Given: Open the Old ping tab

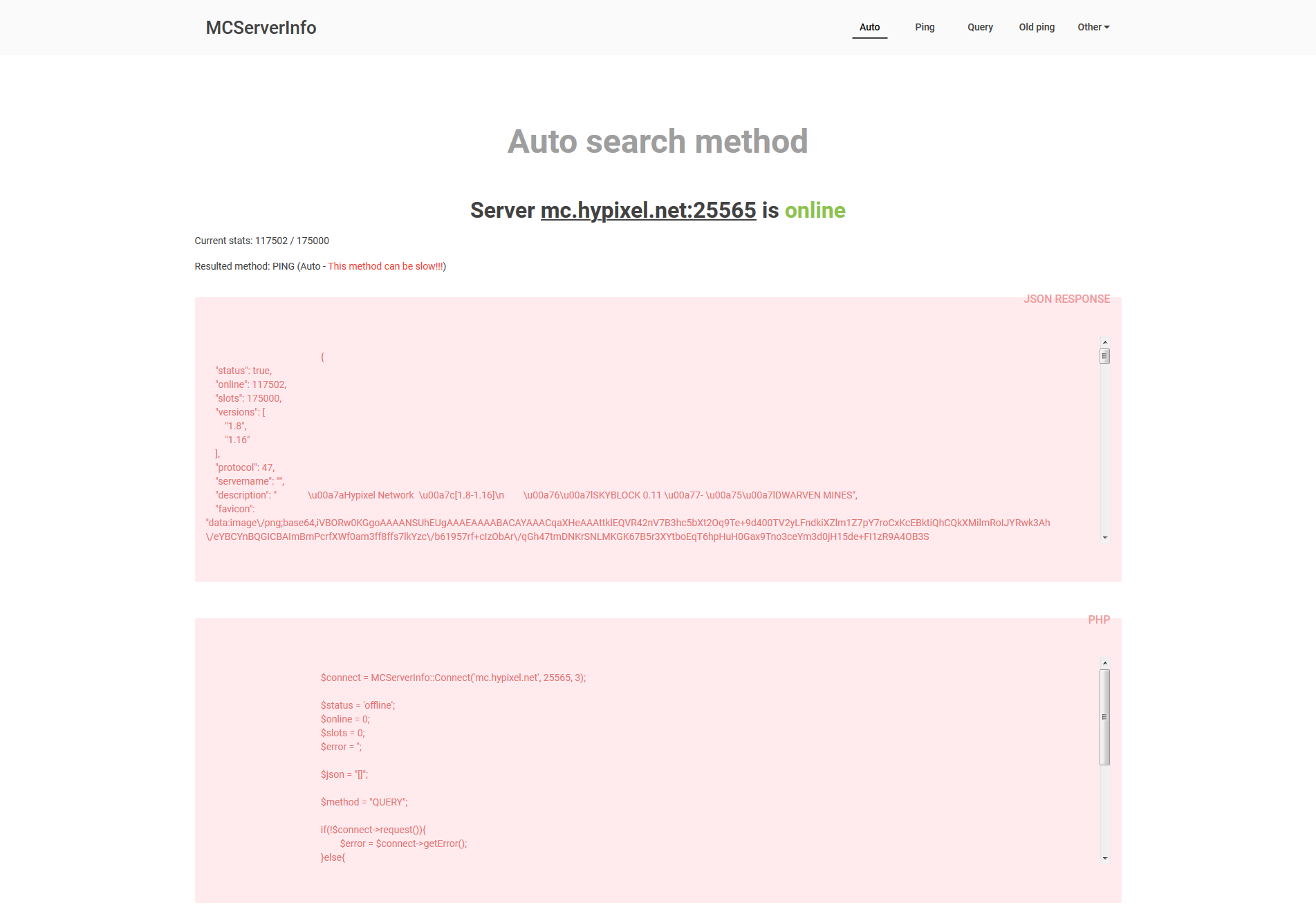Looking at the screenshot, I should [x=1037, y=27].
